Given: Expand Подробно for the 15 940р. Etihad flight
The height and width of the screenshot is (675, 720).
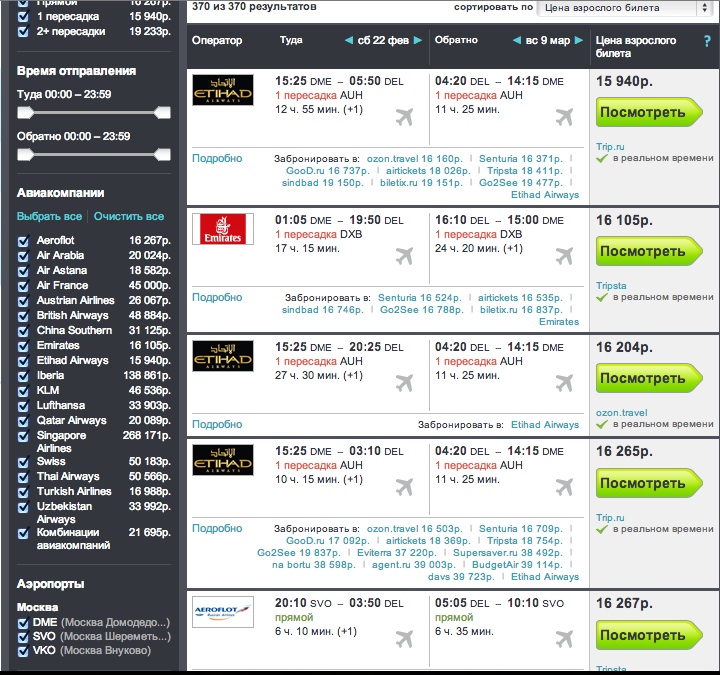Looking at the screenshot, I should [x=217, y=158].
